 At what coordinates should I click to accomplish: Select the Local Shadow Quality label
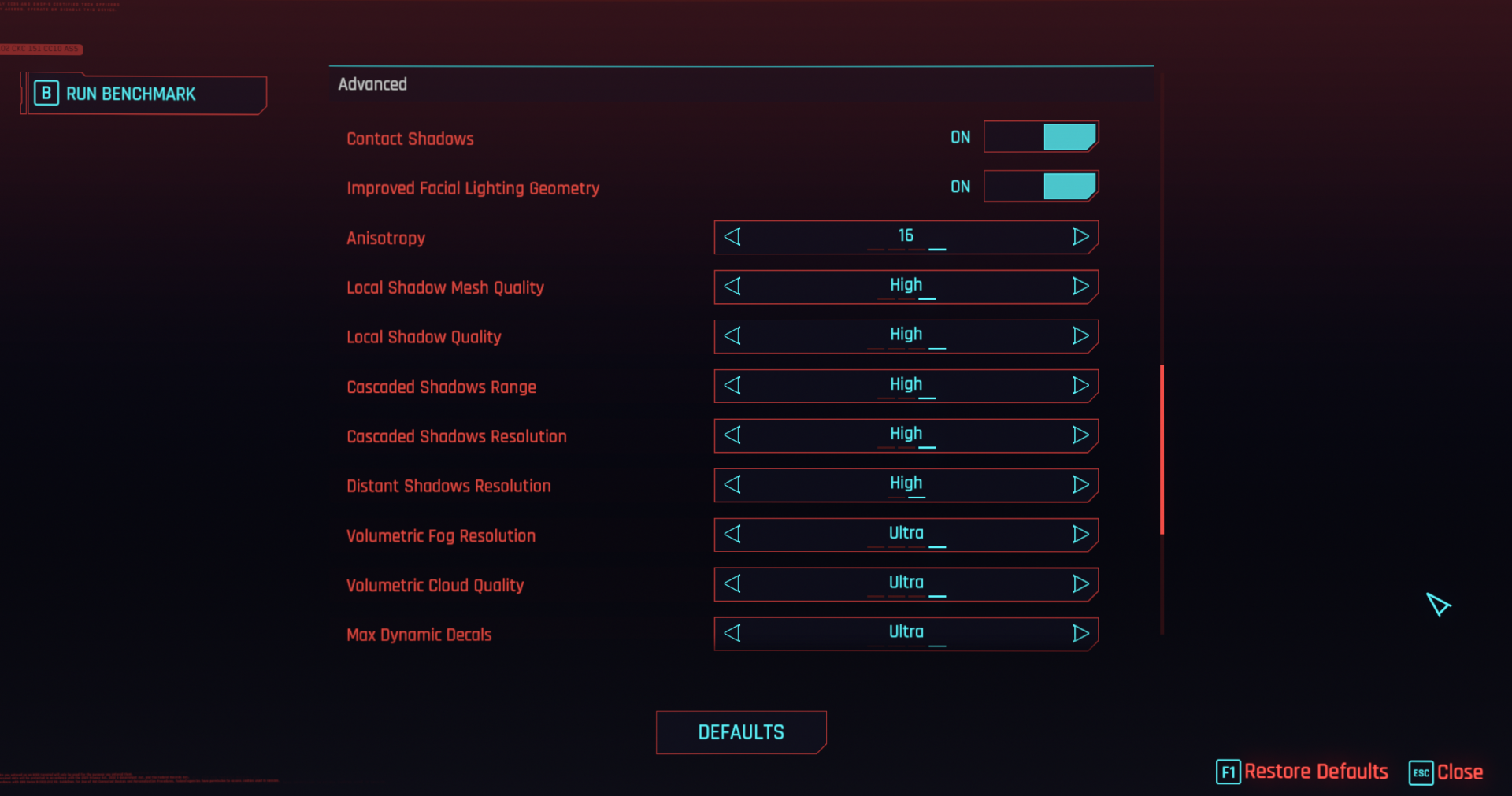(x=424, y=338)
